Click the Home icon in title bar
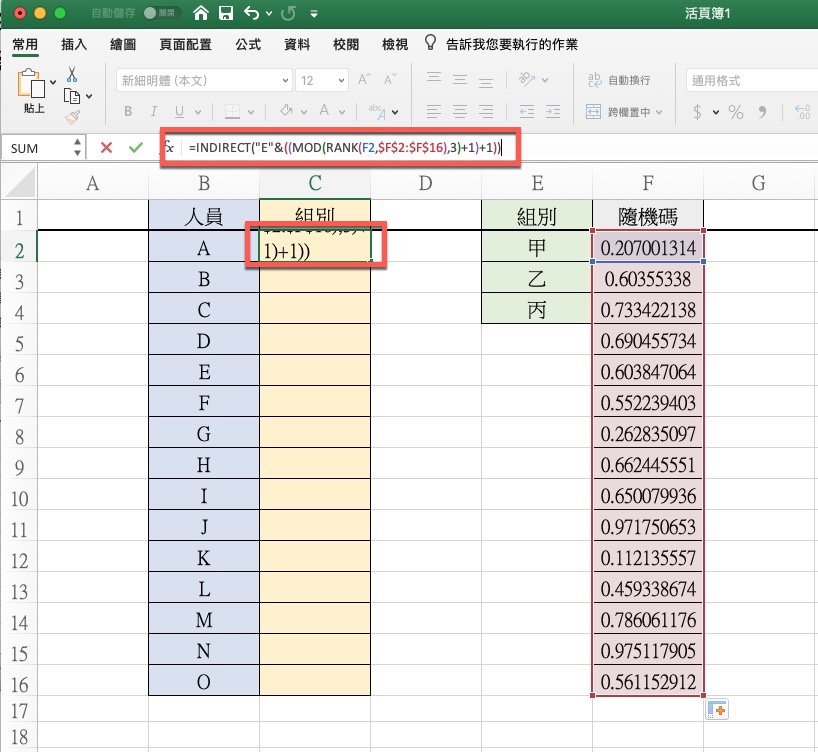The height and width of the screenshot is (752, 818). point(202,14)
